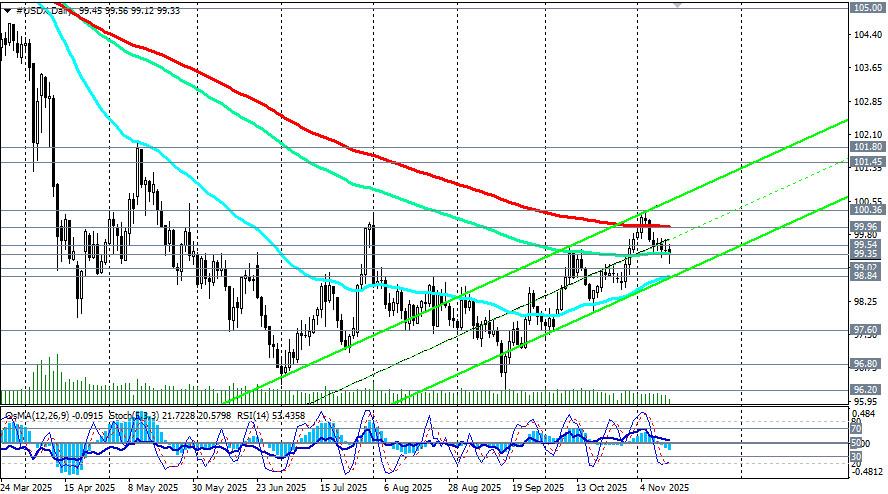Select the 99.54 price level label
The height and width of the screenshot is (494, 888).
click(x=866, y=245)
